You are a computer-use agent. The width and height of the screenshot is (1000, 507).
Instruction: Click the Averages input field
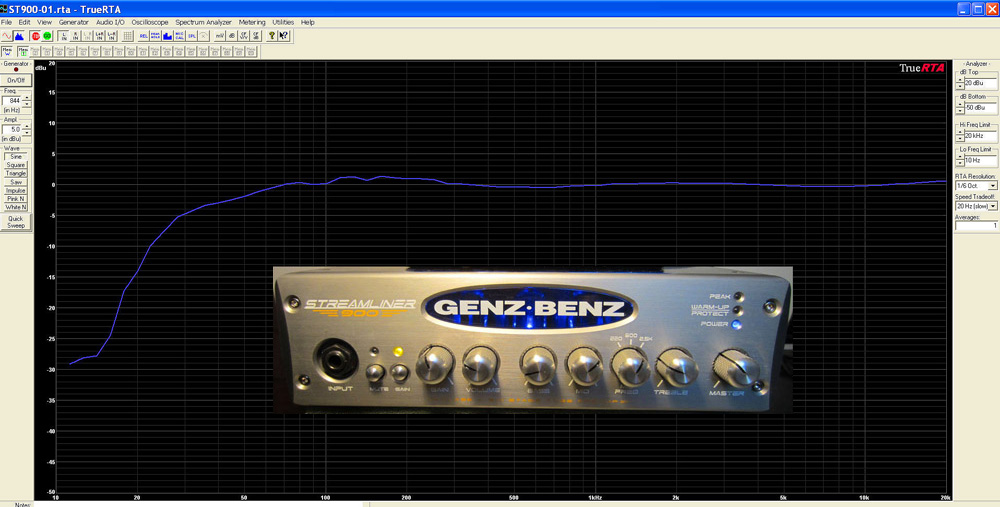pyautogui.click(x=976, y=226)
